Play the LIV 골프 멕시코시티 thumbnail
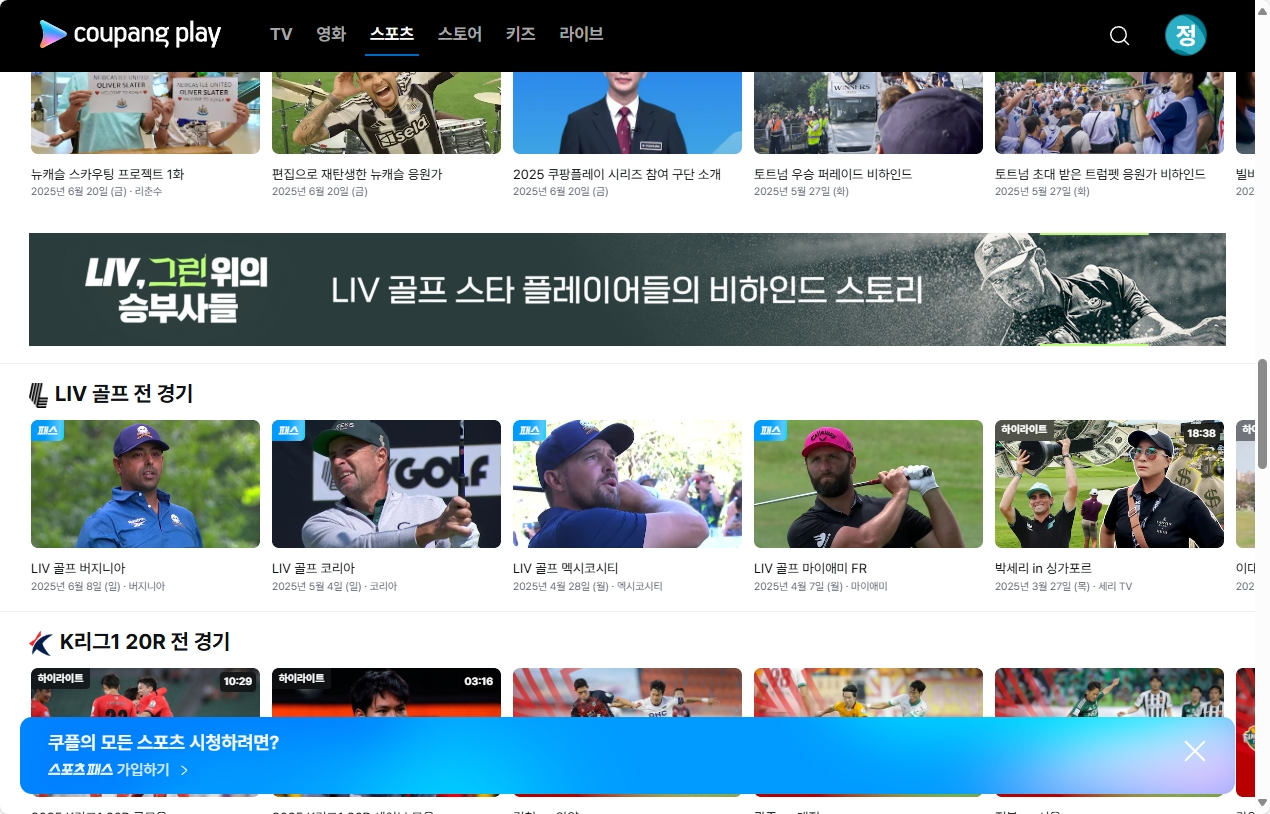The image size is (1270, 814). tap(627, 484)
